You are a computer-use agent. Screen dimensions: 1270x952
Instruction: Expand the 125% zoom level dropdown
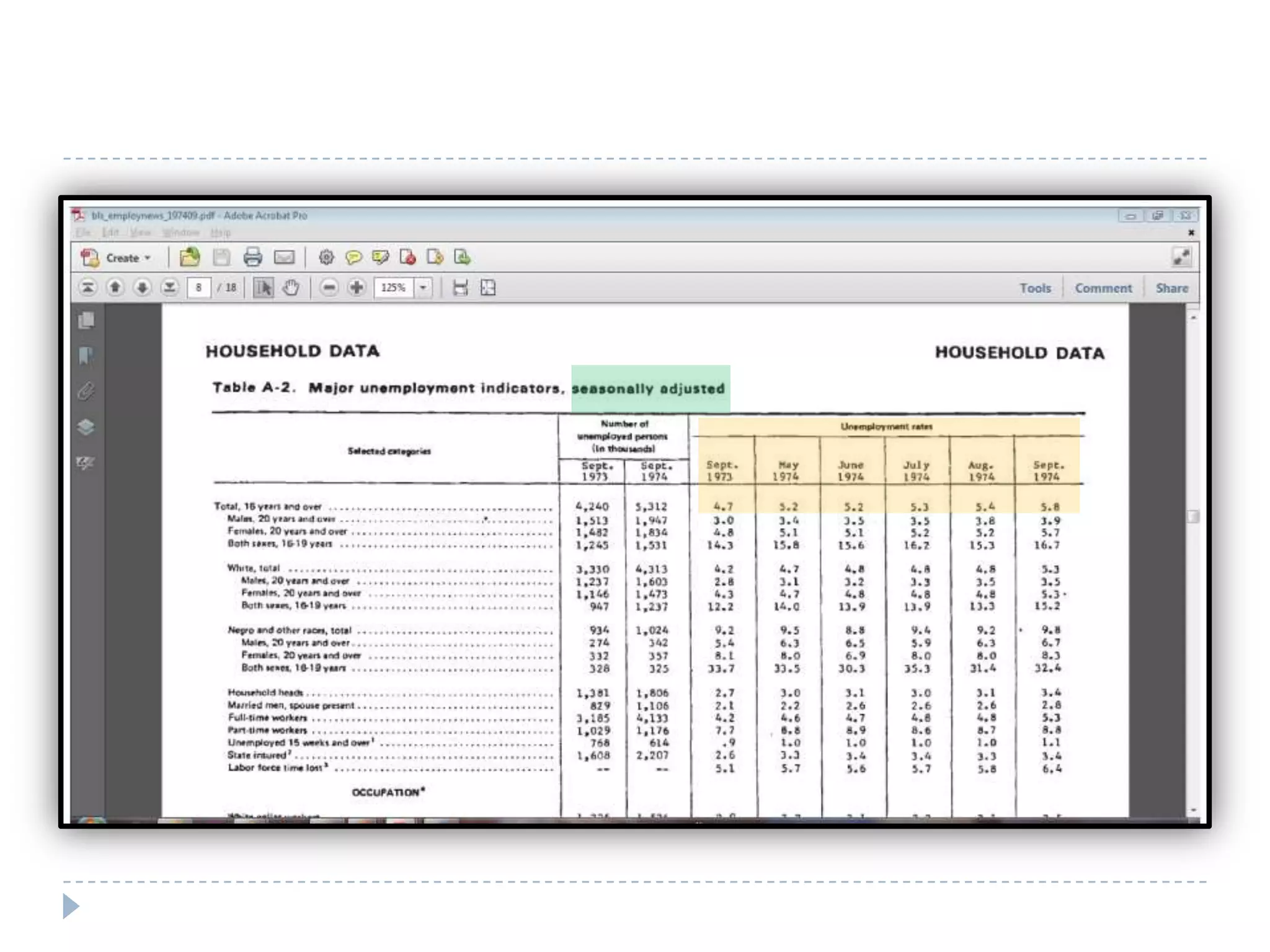(424, 288)
